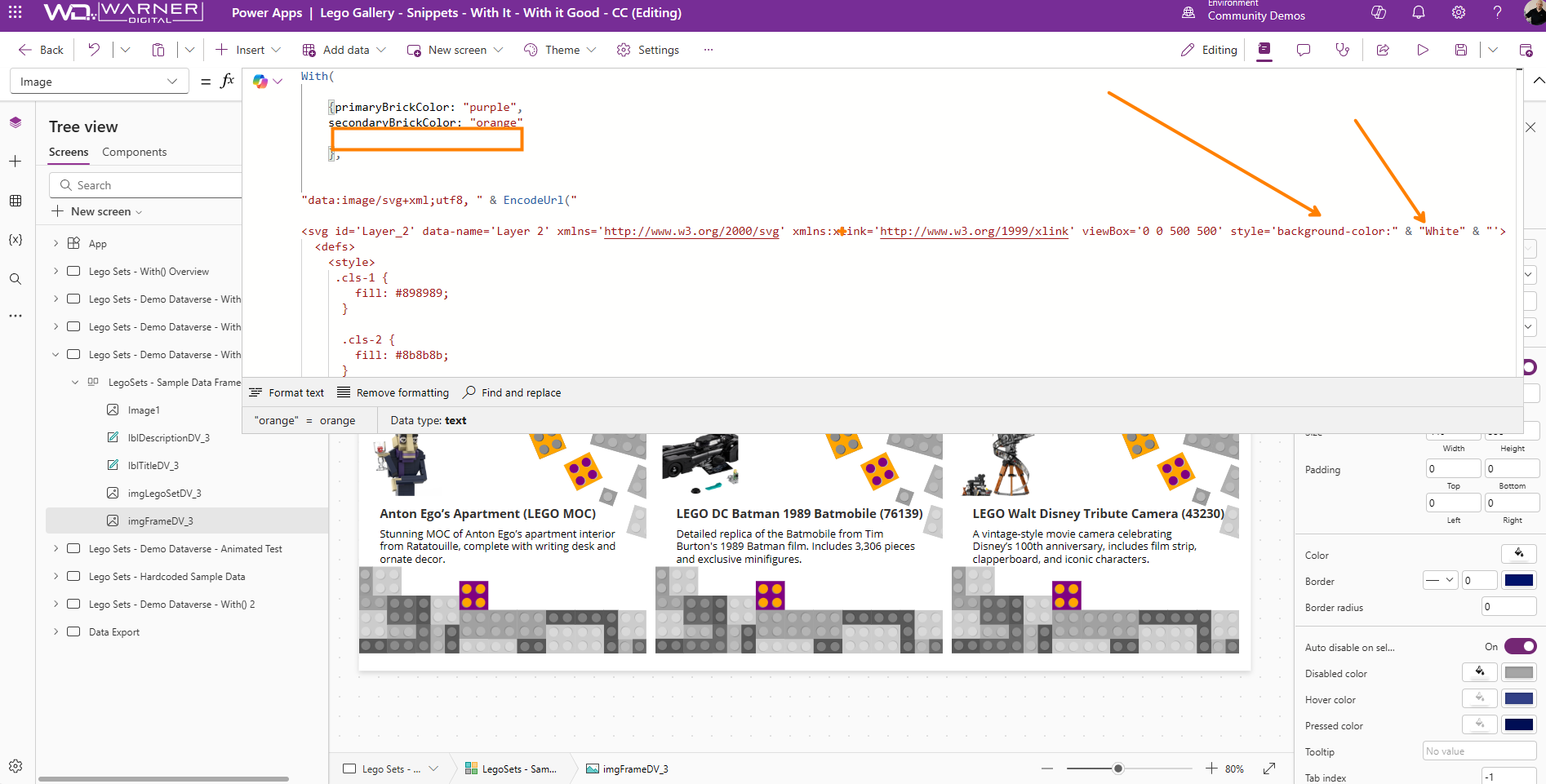Click the Copilot icon in header
Image resolution: width=1546 pixels, height=784 pixels.
(x=1379, y=12)
